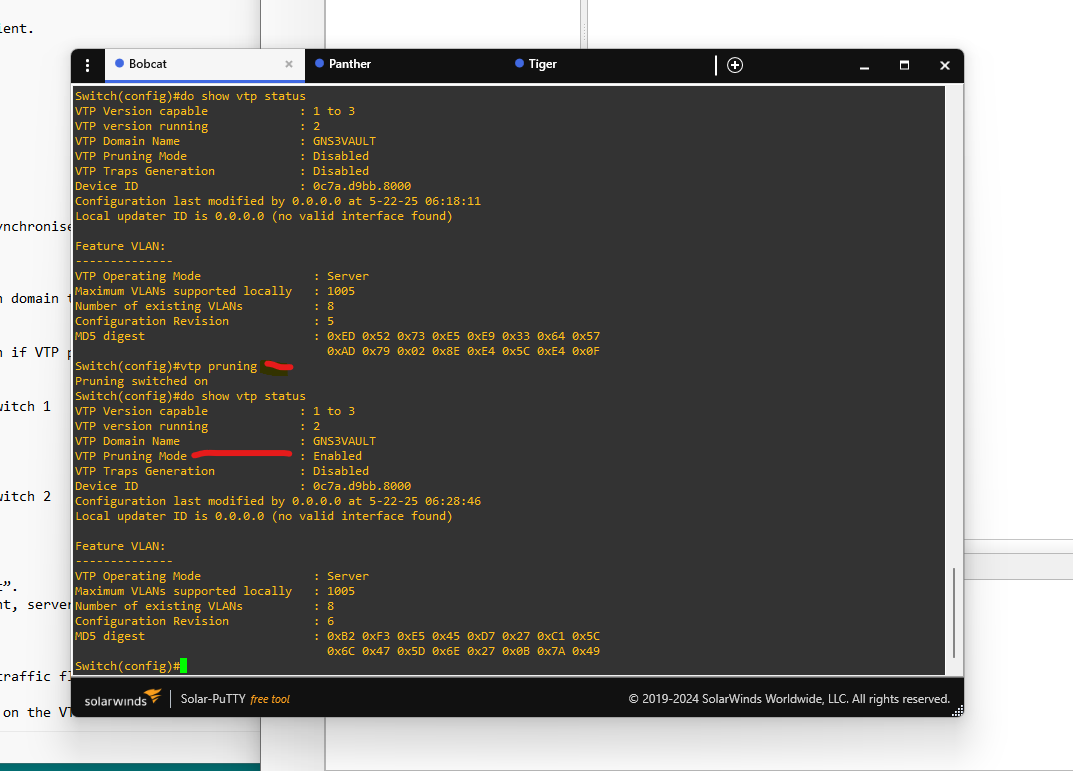Click MD5 digest line starting 0xB2

[337, 636]
